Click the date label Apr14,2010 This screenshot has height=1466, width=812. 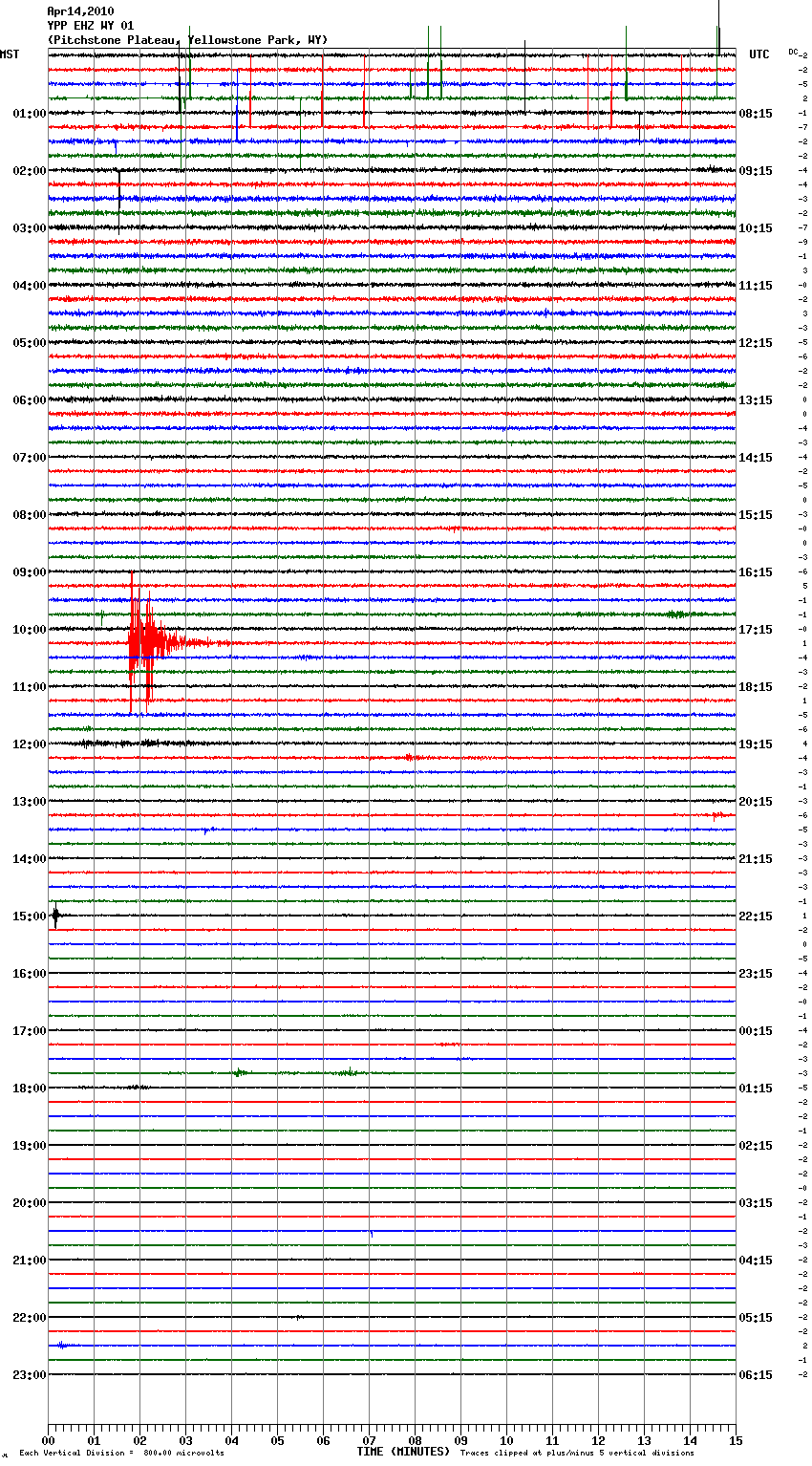tap(80, 11)
